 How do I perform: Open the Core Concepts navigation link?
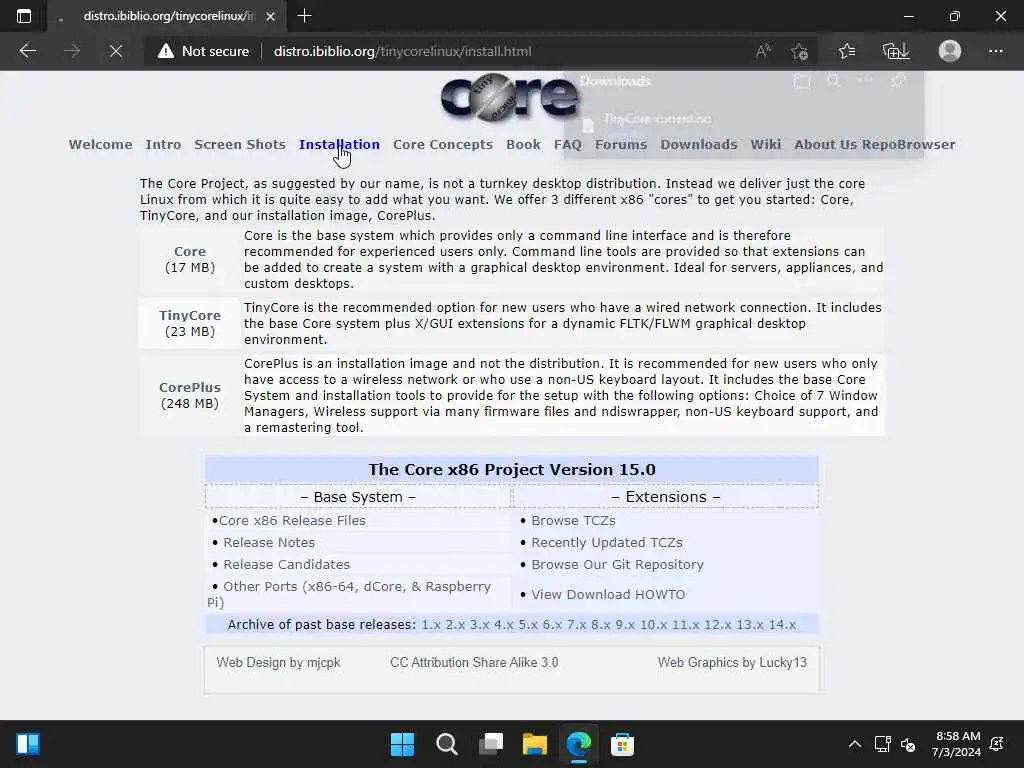(443, 144)
